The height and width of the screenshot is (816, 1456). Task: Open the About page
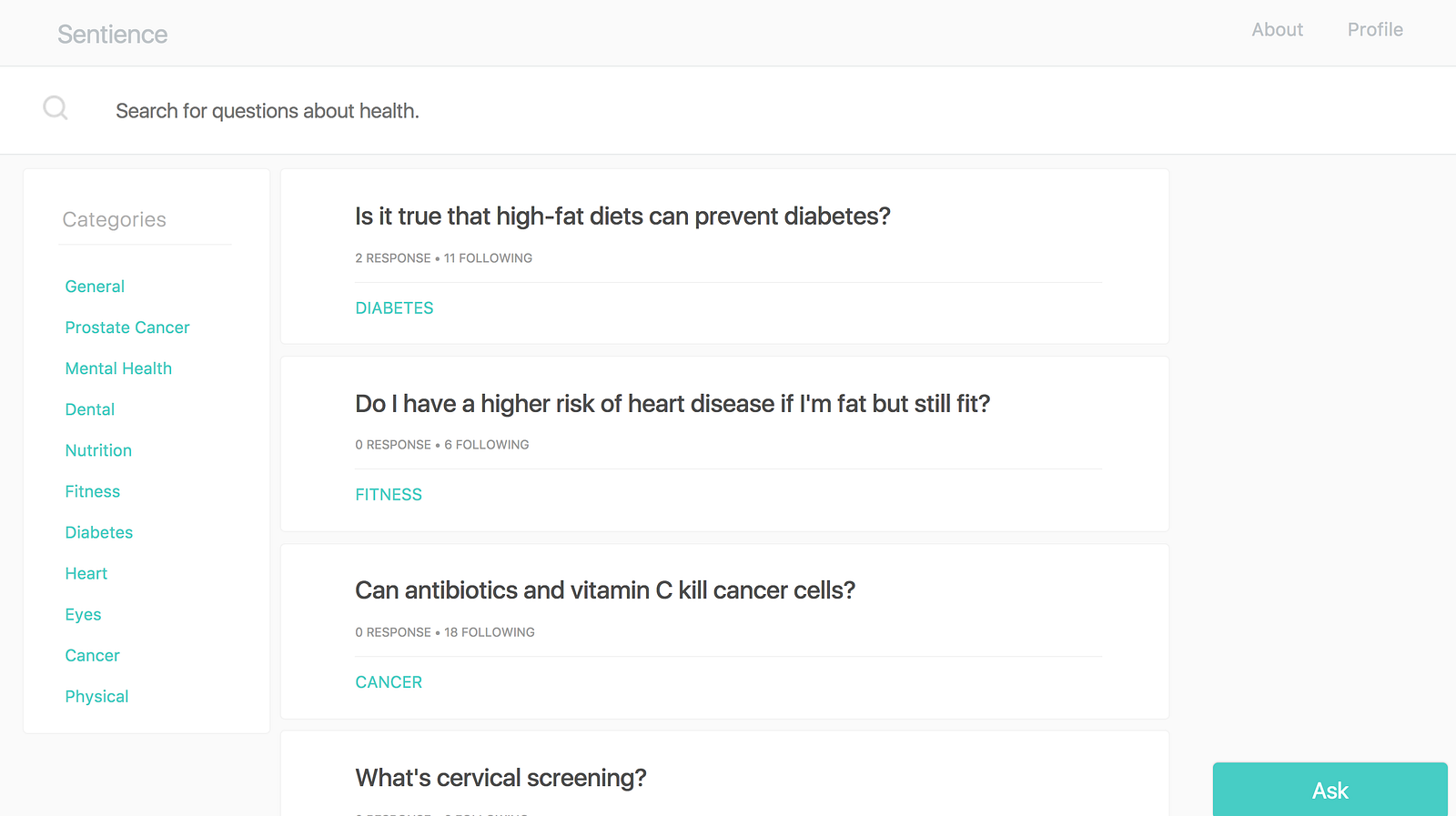point(1277,30)
